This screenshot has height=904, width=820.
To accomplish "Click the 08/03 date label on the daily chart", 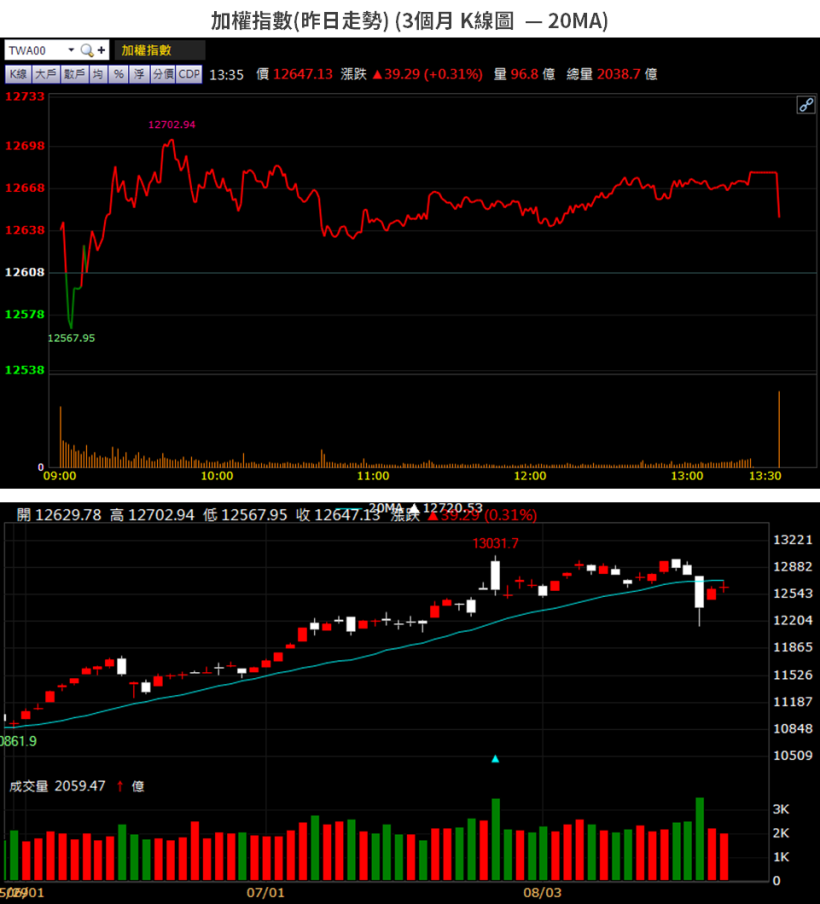I will pyautogui.click(x=542, y=893).
